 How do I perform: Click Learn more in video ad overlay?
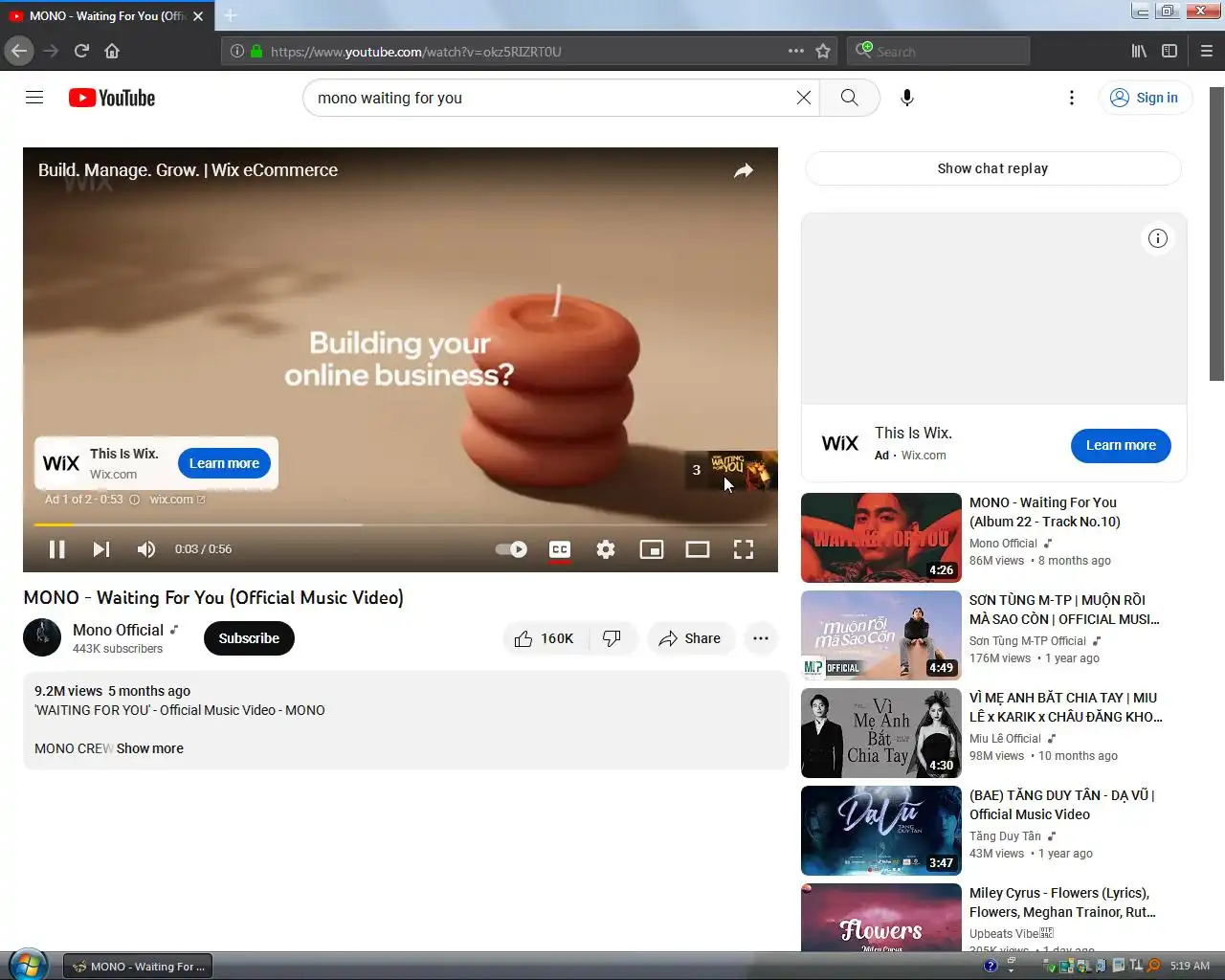(224, 463)
